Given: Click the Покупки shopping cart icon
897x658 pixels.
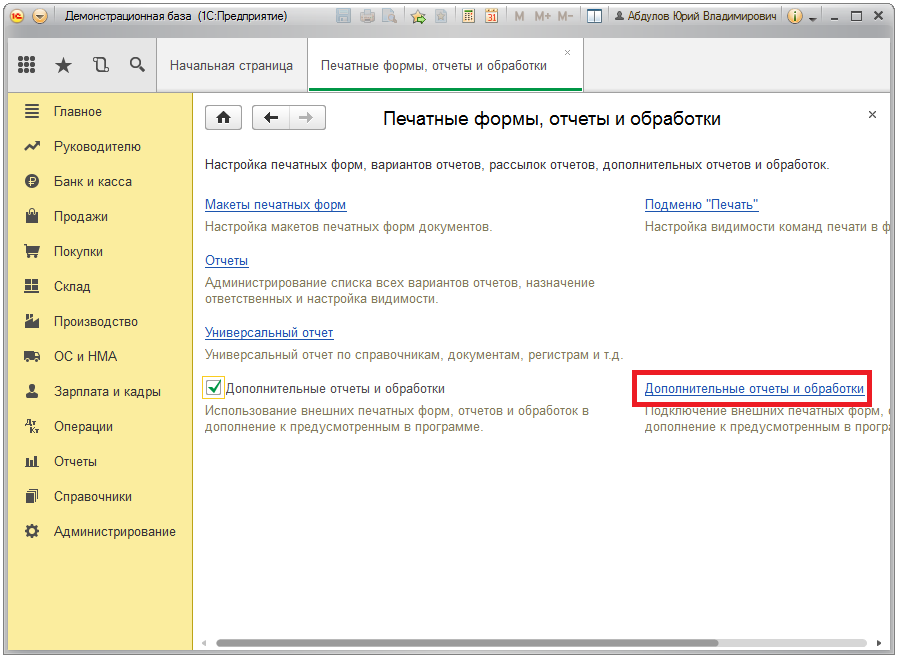Looking at the screenshot, I should tap(32, 251).
